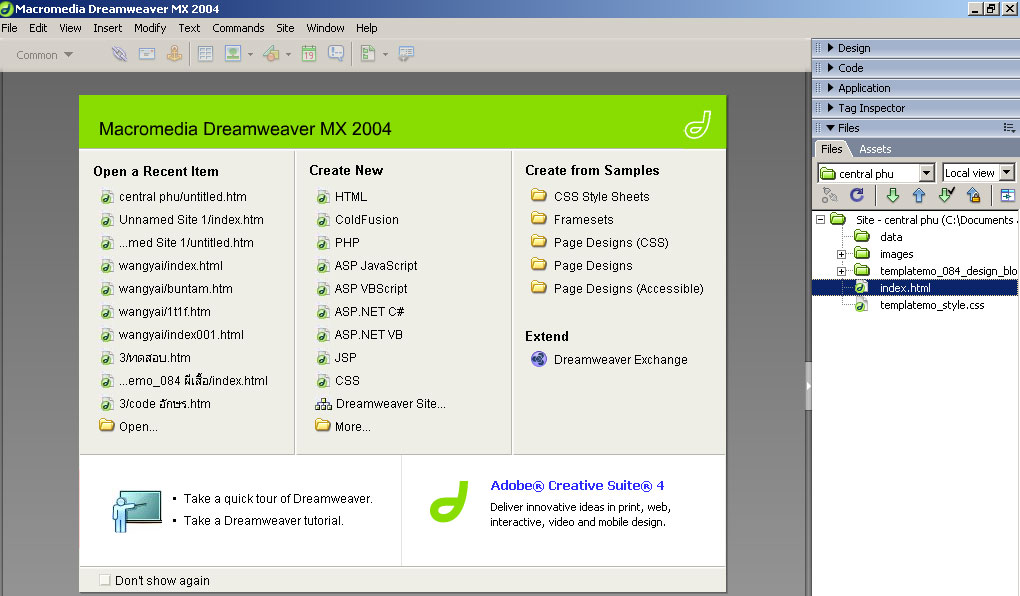
Task: Insert a Table using the toolbar icon
Action: 206,54
